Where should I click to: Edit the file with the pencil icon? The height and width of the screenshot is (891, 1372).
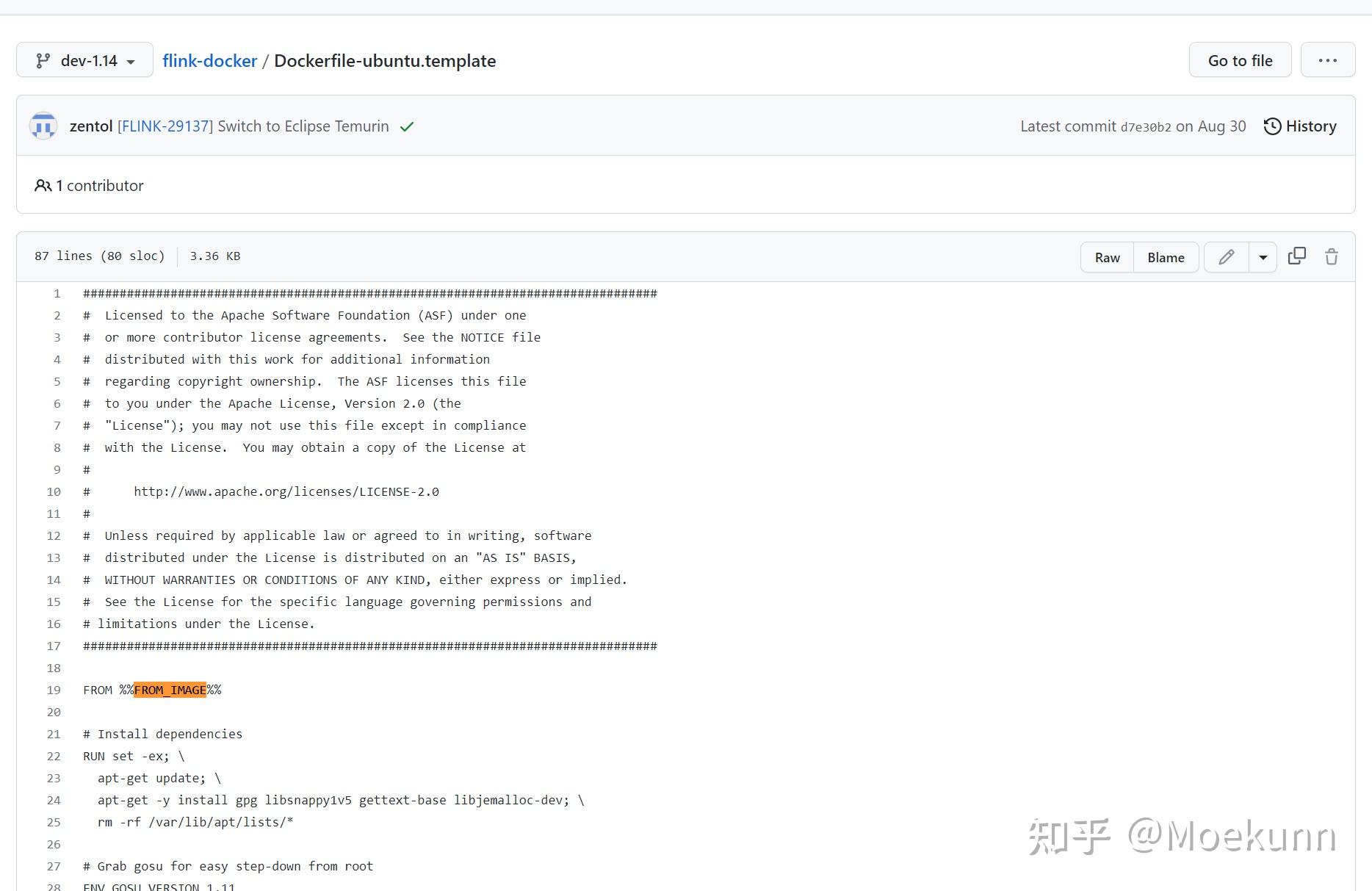pos(1225,257)
